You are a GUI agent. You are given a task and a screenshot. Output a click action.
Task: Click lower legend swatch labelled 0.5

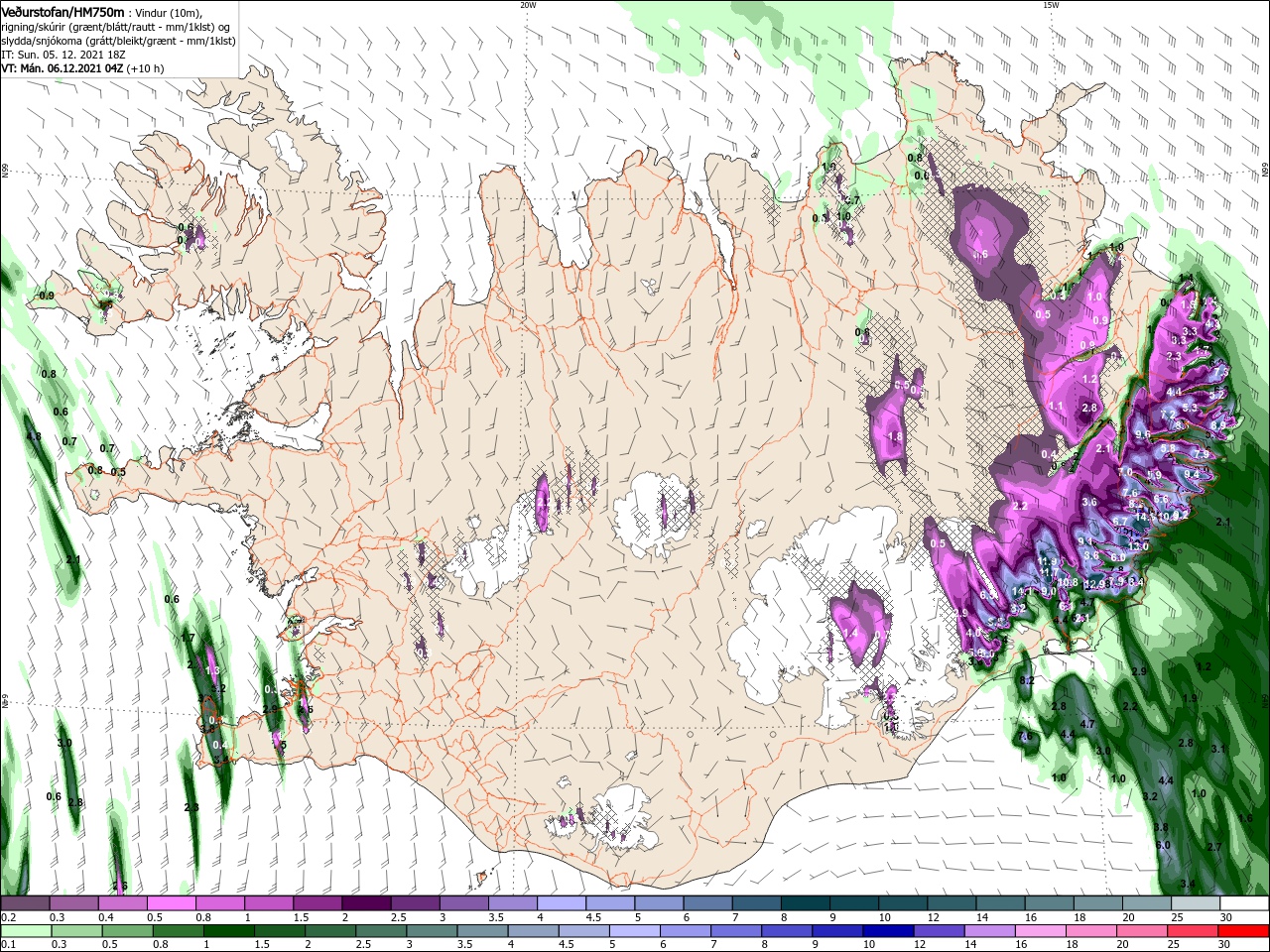[127, 931]
